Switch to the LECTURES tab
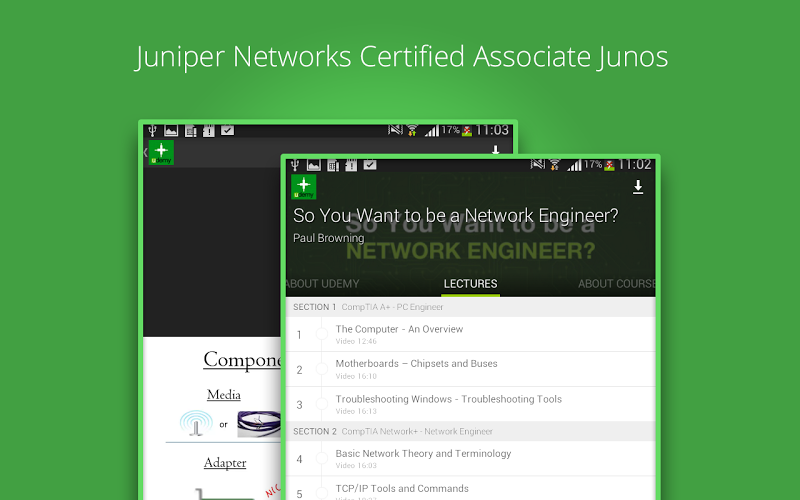Viewport: 800px width, 500px height. click(470, 284)
